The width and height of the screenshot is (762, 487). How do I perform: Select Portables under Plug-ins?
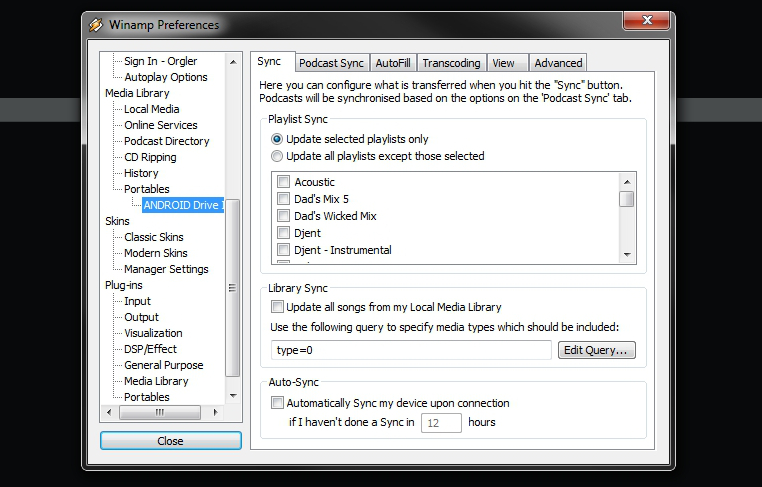(x=147, y=397)
